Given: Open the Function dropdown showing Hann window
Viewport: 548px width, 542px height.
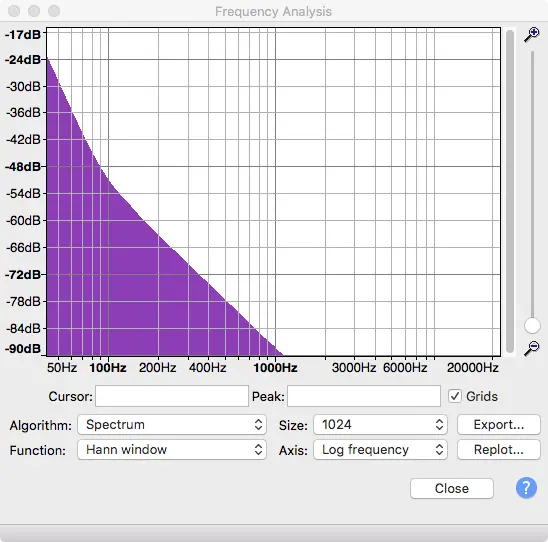Looking at the screenshot, I should pyautogui.click(x=172, y=449).
